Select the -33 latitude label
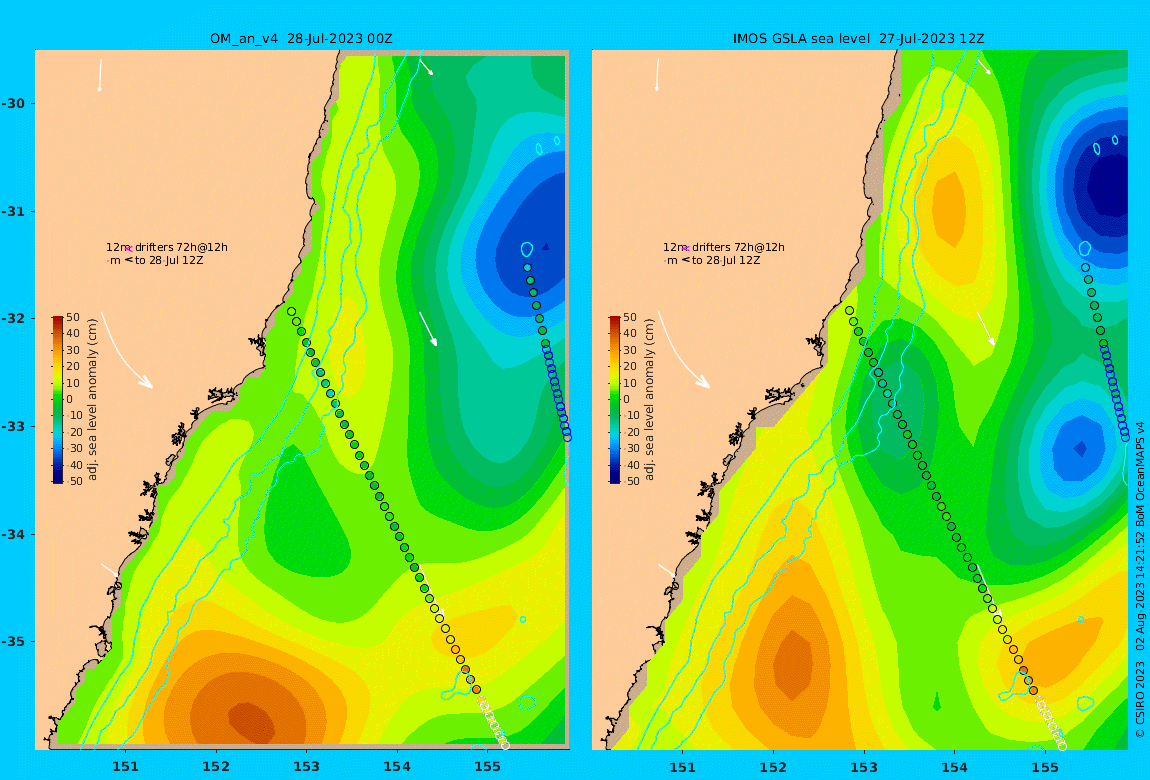1150x780 pixels. (x=12, y=426)
